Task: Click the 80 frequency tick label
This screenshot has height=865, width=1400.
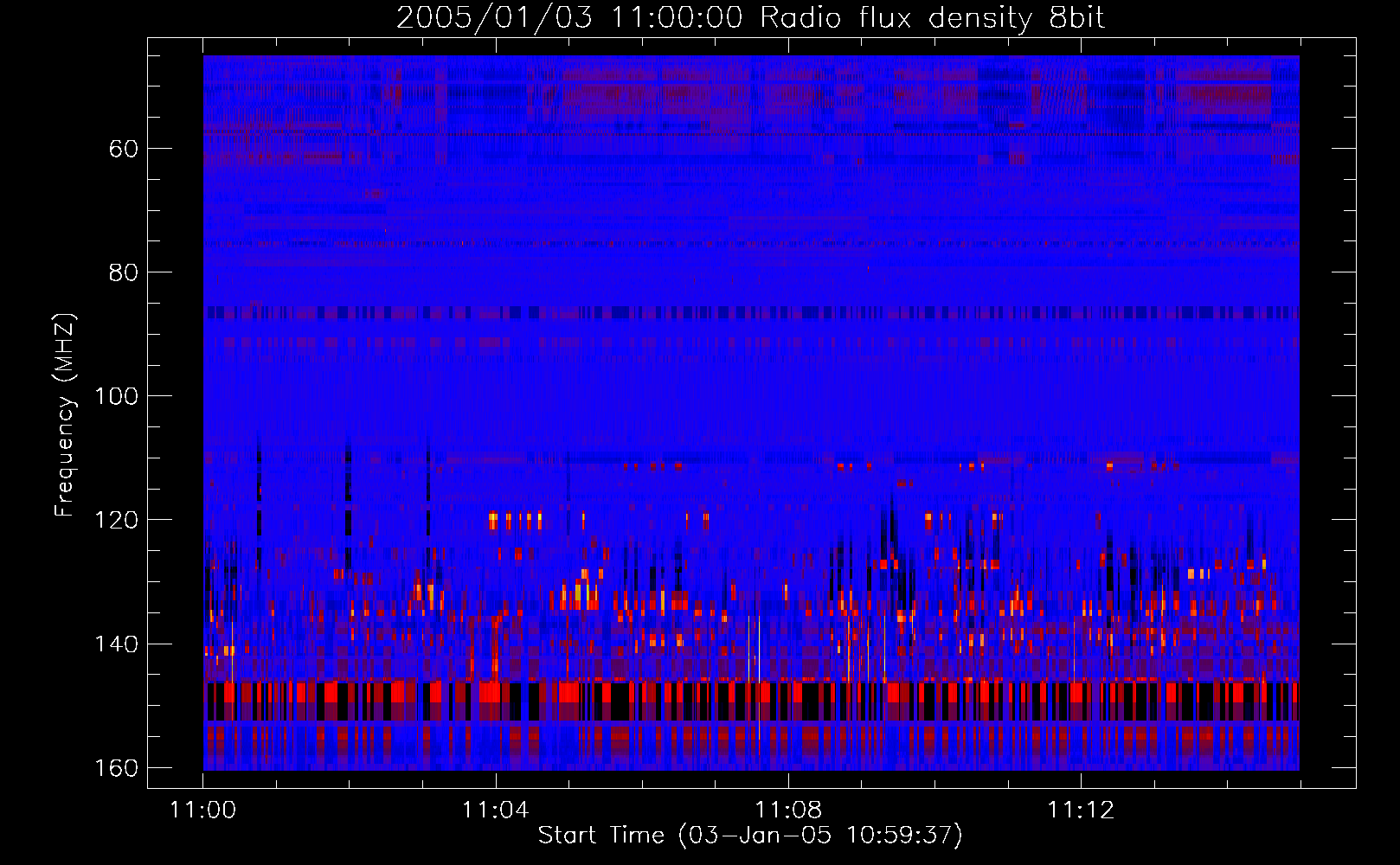Action: [x=124, y=272]
